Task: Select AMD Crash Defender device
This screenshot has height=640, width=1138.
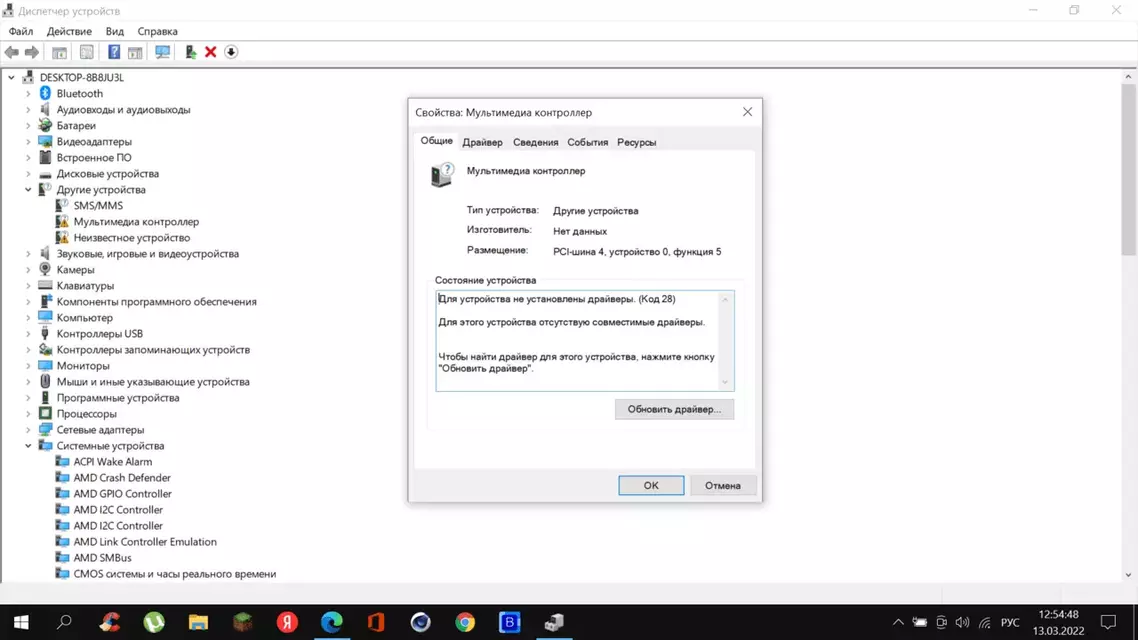Action: click(x=122, y=478)
